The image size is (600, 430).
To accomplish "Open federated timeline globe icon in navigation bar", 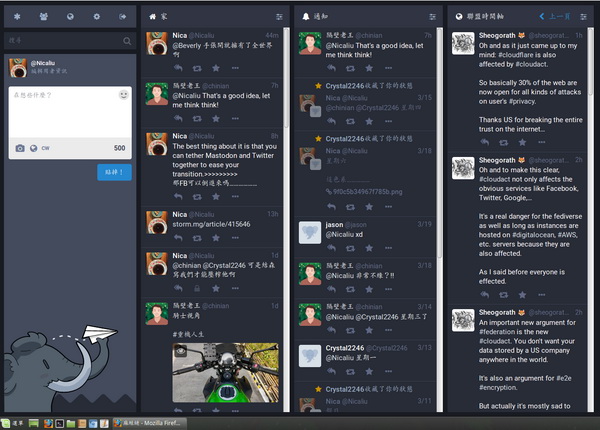I will click(70, 16).
